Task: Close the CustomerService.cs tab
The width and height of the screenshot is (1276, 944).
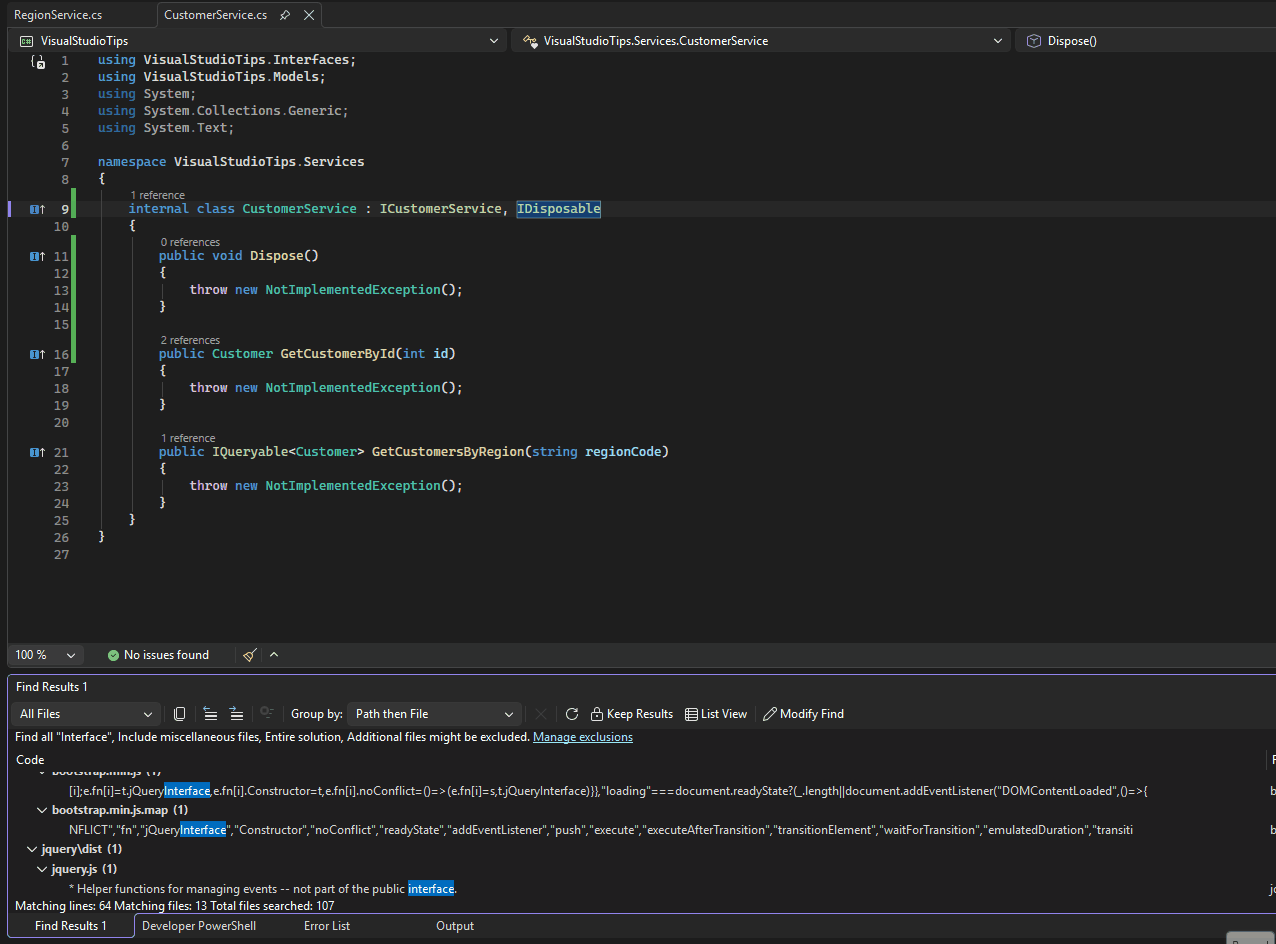Action: (309, 15)
